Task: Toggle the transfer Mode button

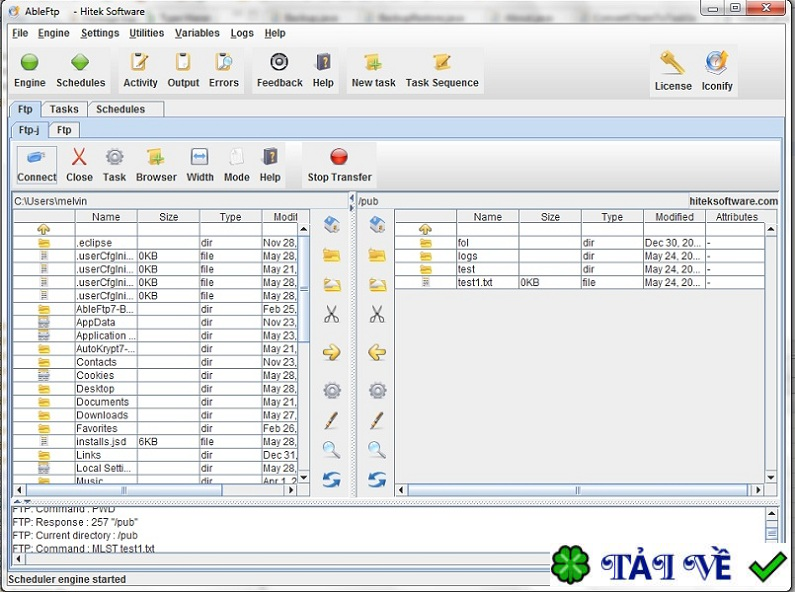Action: (236, 164)
